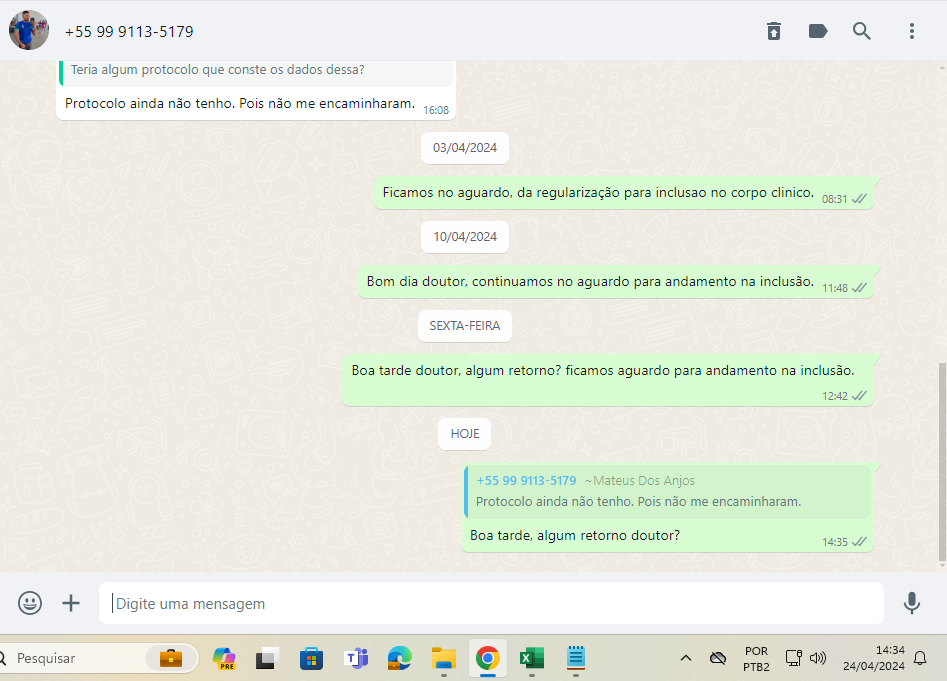Viewport: 947px width, 681px height.
Task: Click quoted text 'Teria algum protocolo que conste'
Action: pos(217,69)
